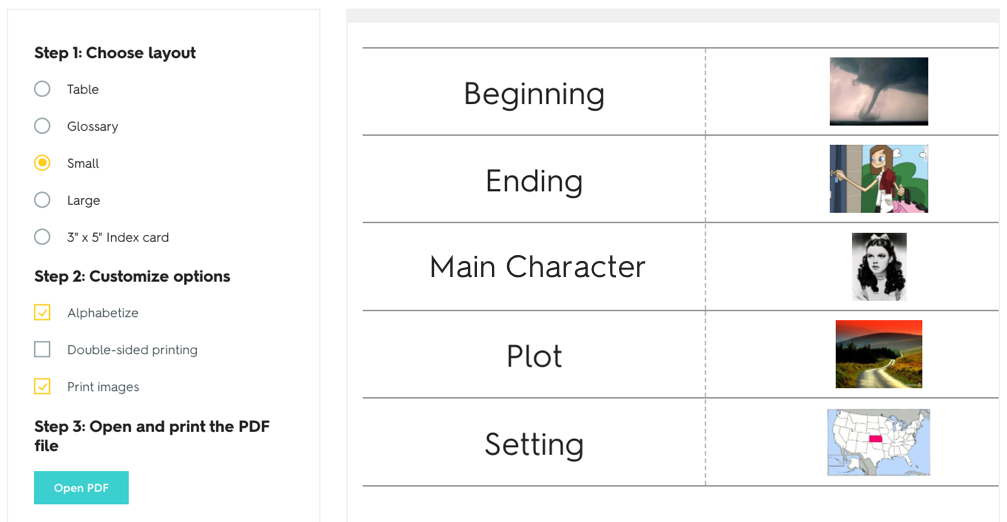This screenshot has width=1007, height=522.
Task: Click the Beginning term text
Action: pyautogui.click(x=534, y=95)
